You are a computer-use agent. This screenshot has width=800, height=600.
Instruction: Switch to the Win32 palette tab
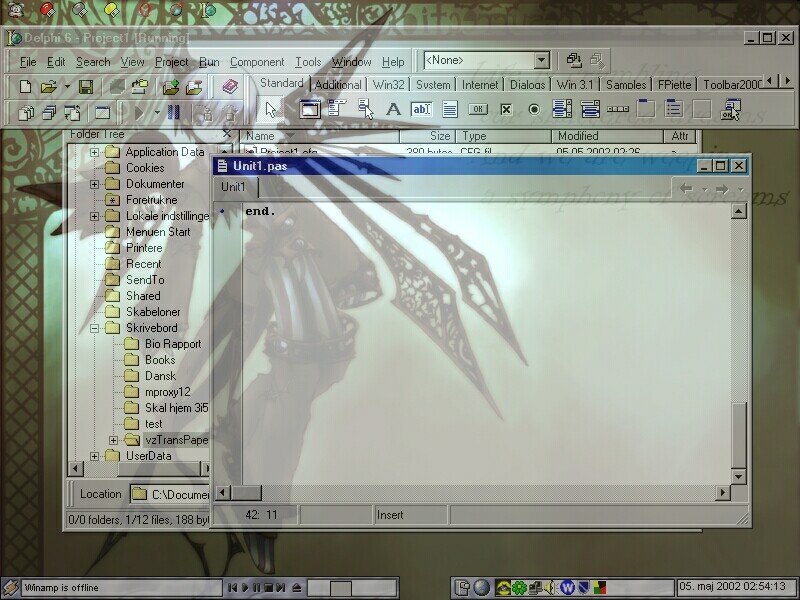pyautogui.click(x=388, y=84)
